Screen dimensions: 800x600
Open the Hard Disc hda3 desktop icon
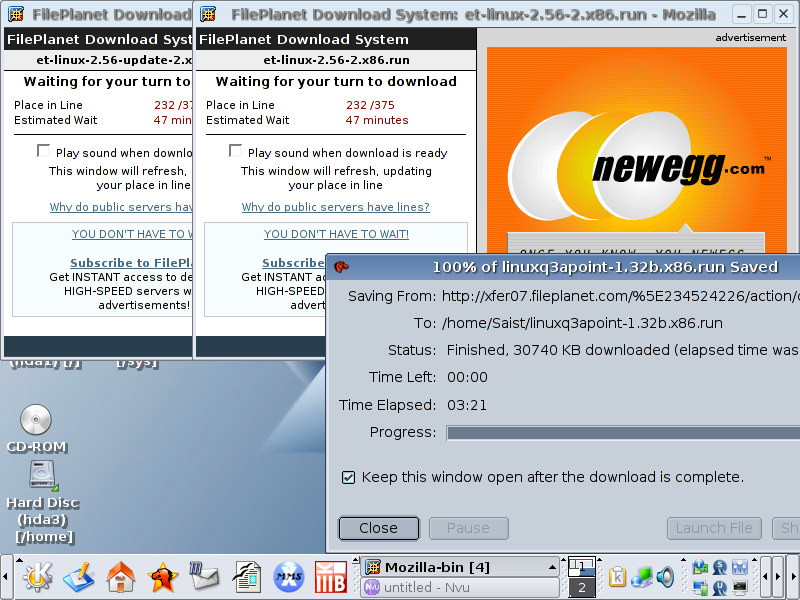[41, 475]
